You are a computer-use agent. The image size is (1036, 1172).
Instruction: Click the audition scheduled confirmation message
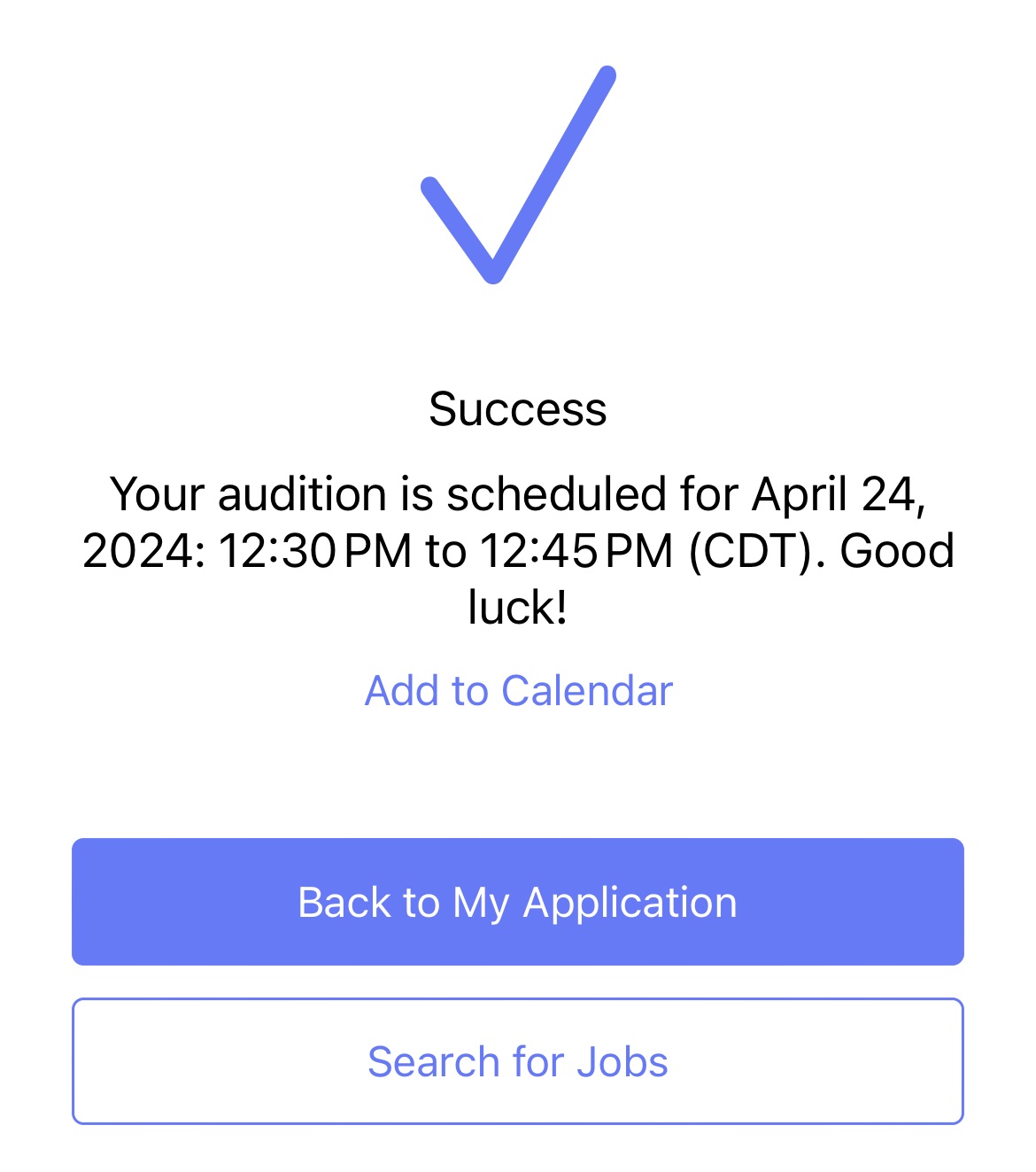[x=518, y=550]
